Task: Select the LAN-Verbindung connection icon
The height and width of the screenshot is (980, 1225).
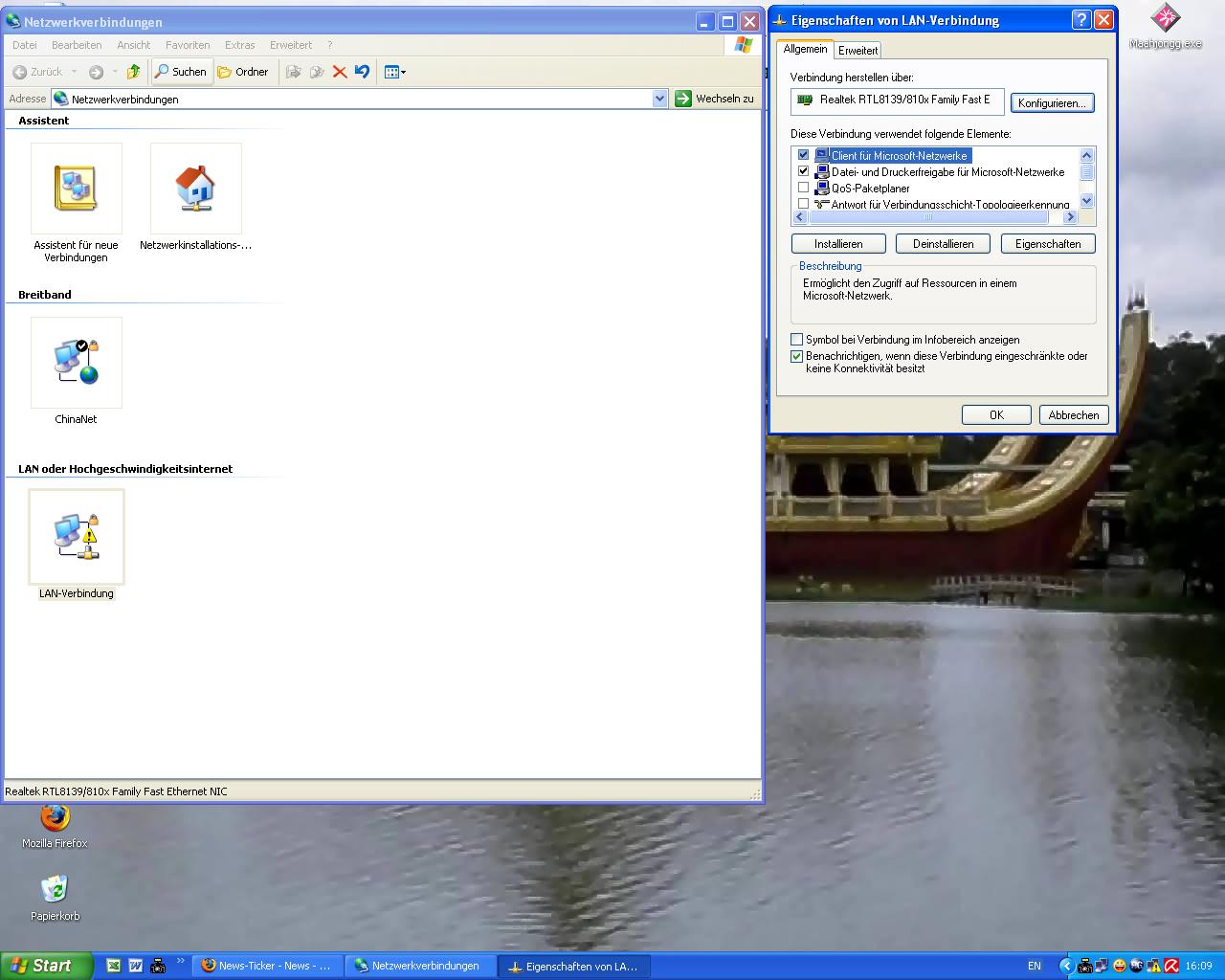Action: click(77, 537)
